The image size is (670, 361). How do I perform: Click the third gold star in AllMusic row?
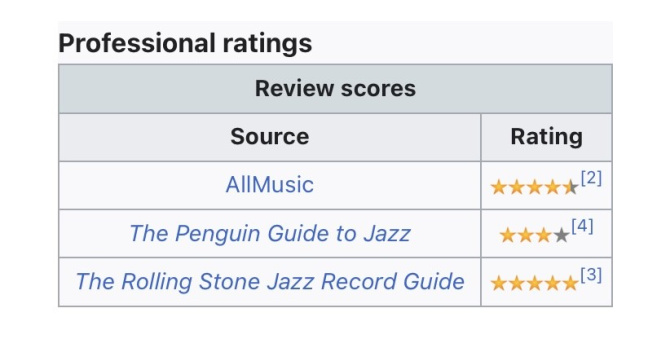535,187
